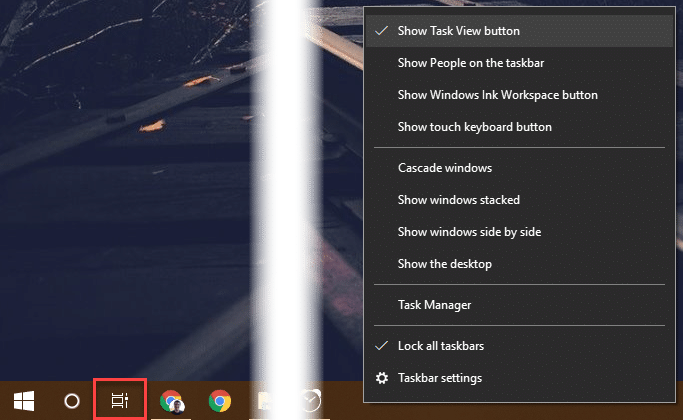Toggle Lock all taskbars
This screenshot has width=683, height=420.
click(x=519, y=346)
